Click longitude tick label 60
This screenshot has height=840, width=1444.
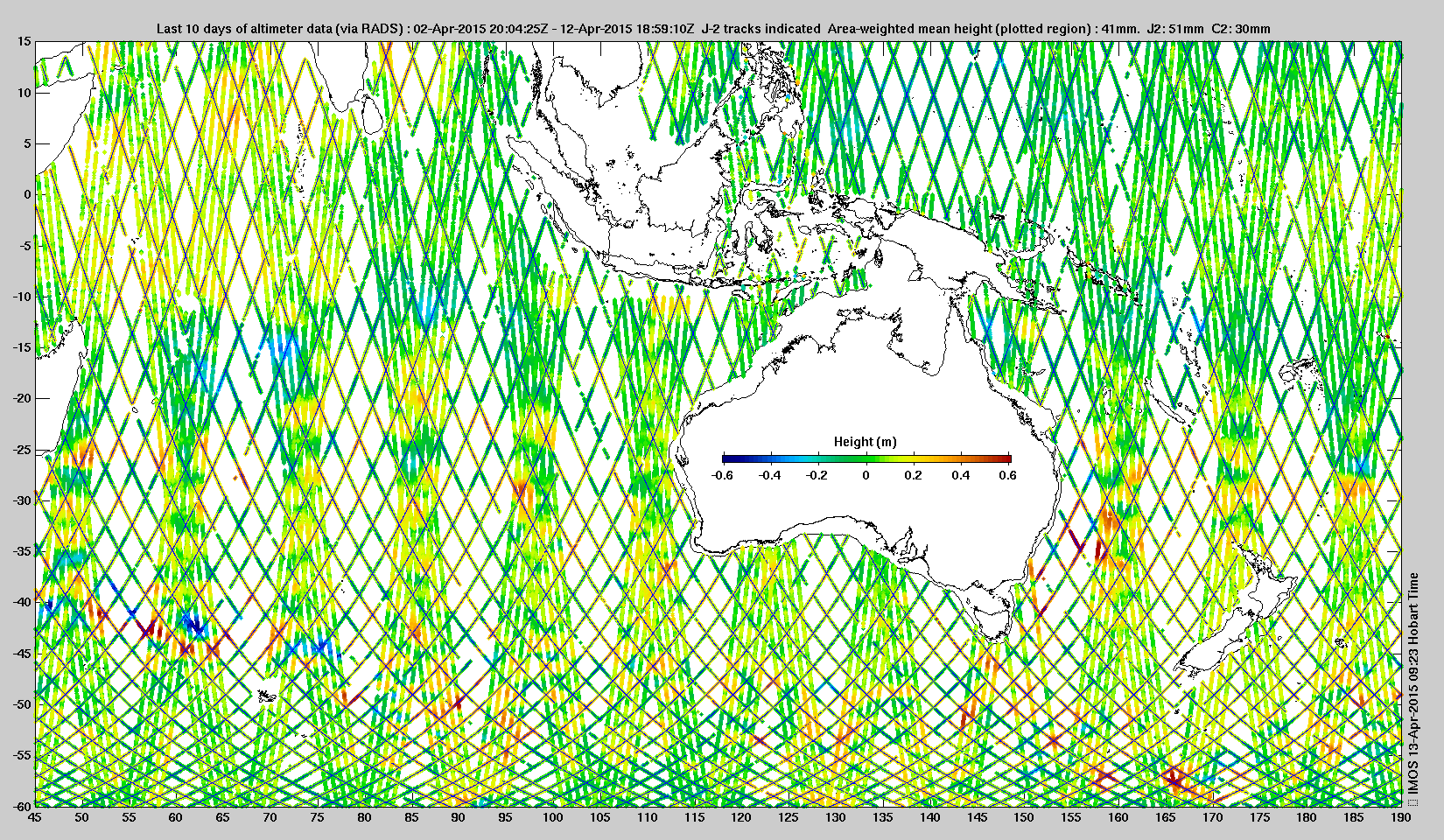[175, 817]
